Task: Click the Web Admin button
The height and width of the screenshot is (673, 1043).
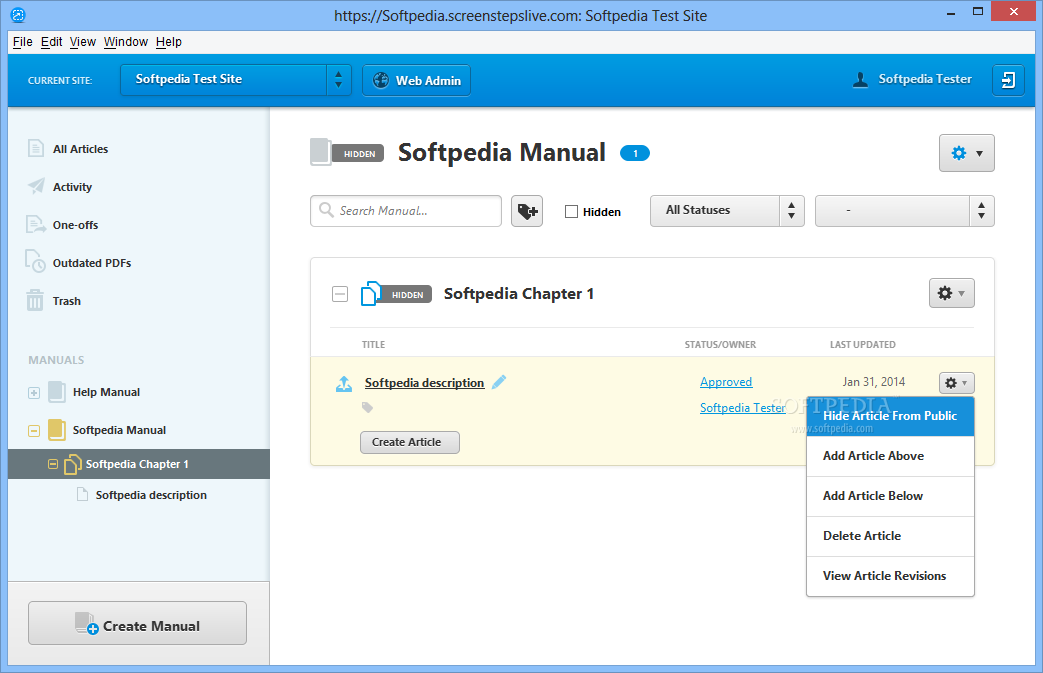Action: [416, 80]
